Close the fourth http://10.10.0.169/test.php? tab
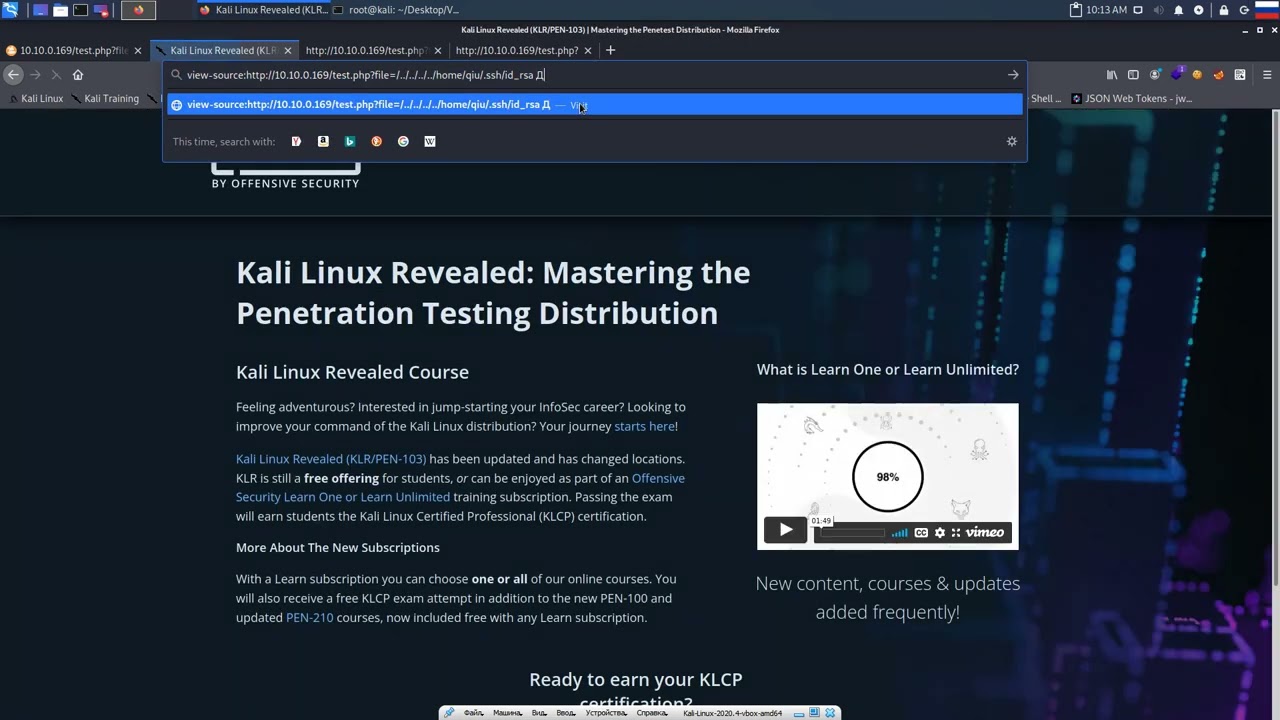 pyautogui.click(x=588, y=50)
